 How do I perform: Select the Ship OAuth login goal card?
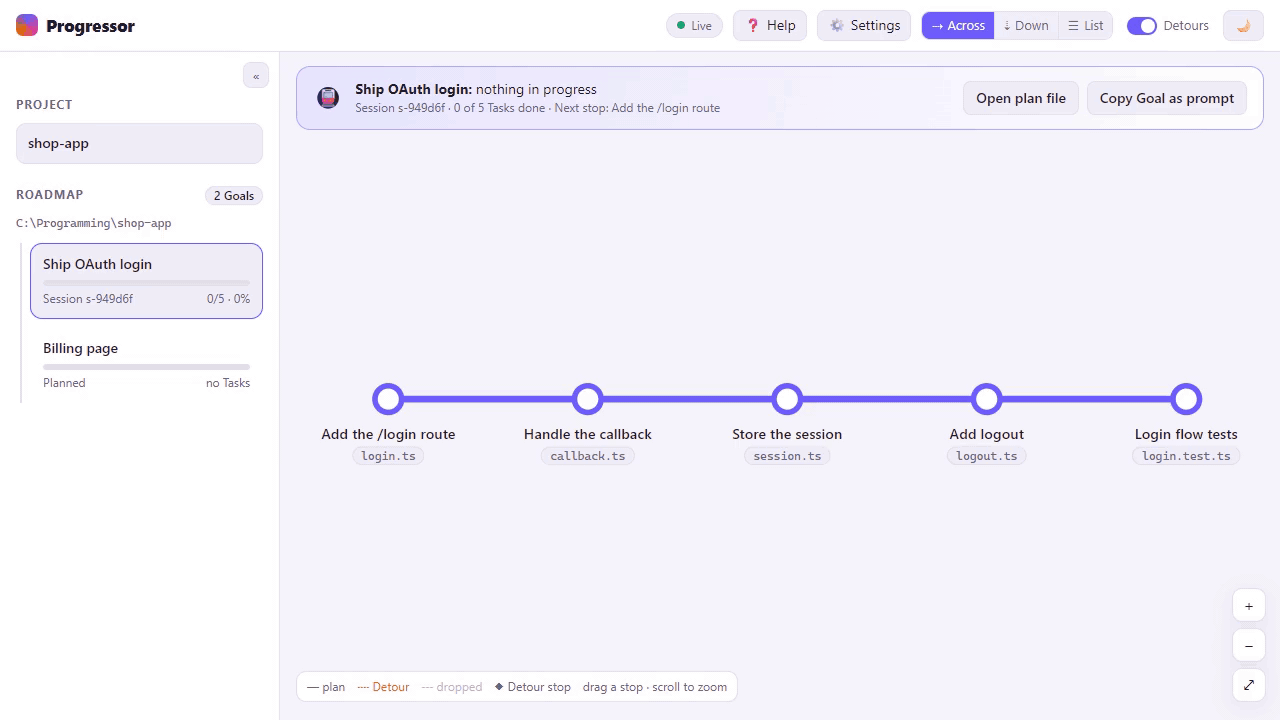(x=146, y=281)
